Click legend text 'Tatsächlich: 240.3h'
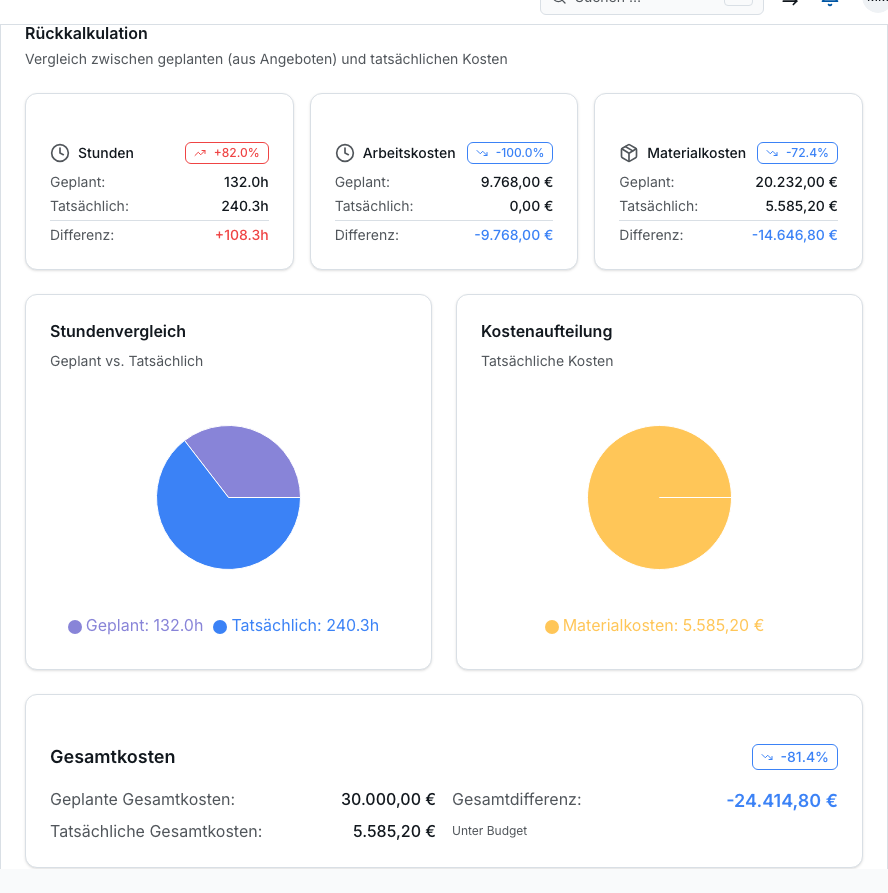The width and height of the screenshot is (888, 893). coord(305,625)
